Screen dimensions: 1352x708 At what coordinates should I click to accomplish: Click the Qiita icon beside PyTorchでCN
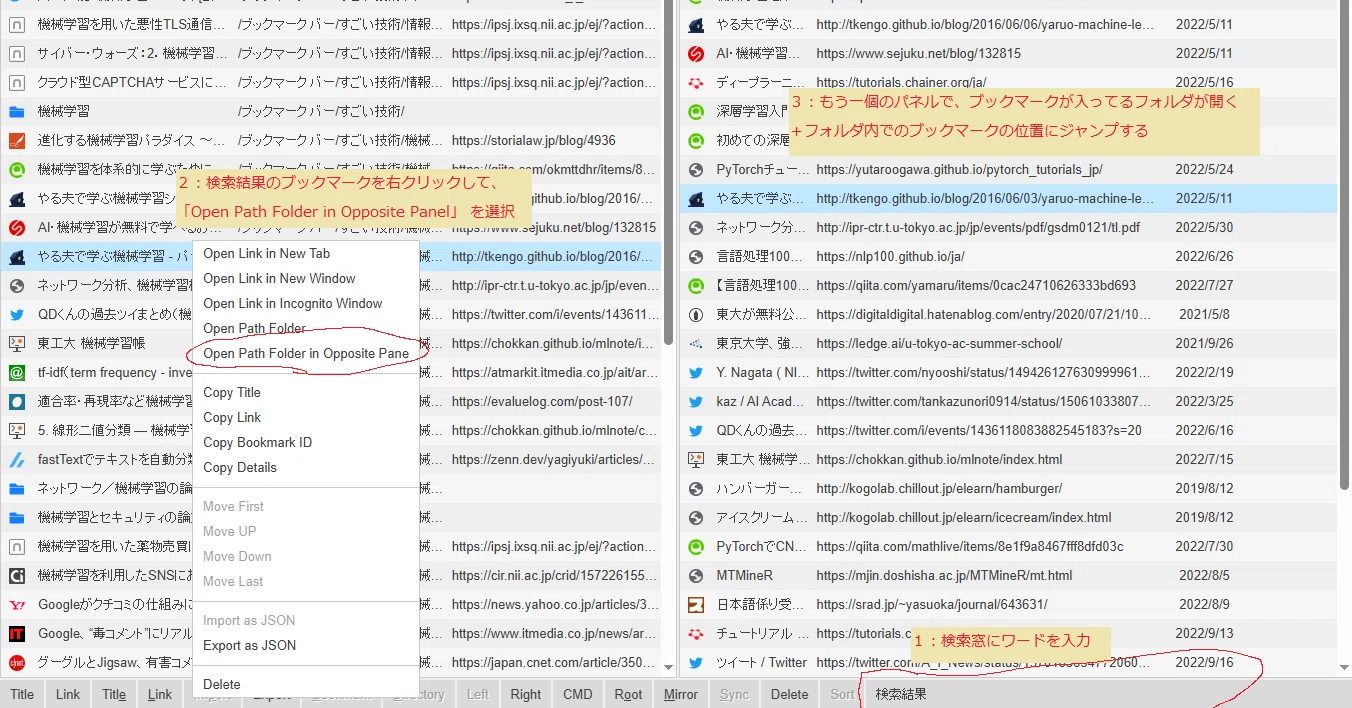click(x=697, y=546)
